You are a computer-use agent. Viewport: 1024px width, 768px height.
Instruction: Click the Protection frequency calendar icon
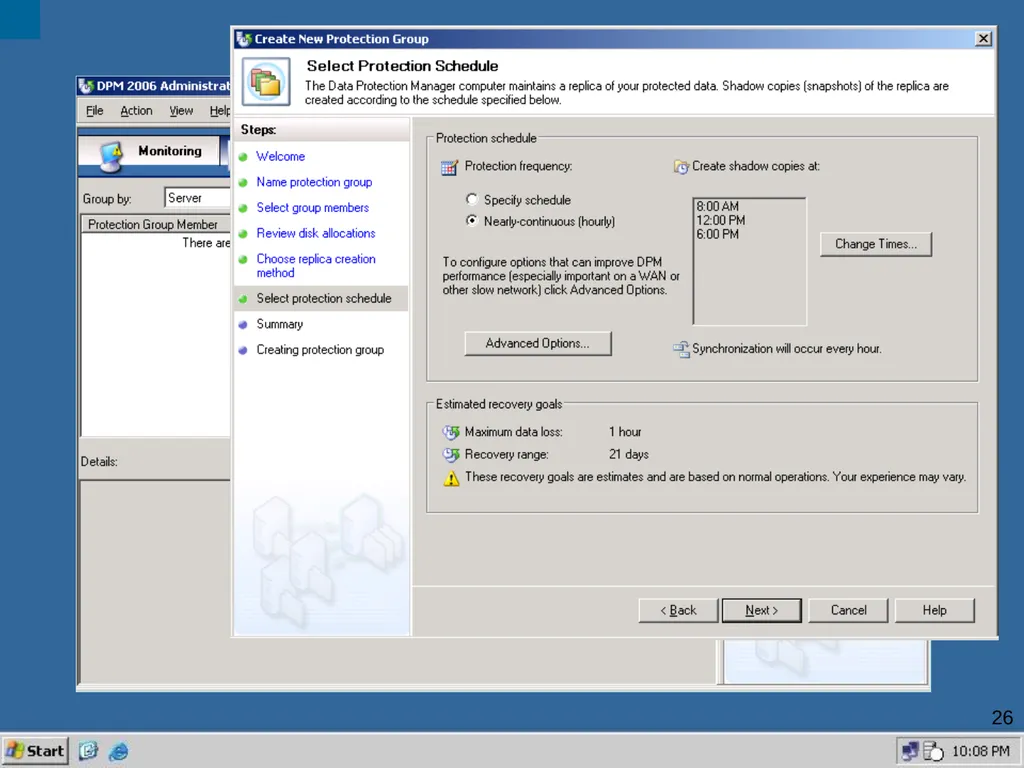pyautogui.click(x=449, y=167)
